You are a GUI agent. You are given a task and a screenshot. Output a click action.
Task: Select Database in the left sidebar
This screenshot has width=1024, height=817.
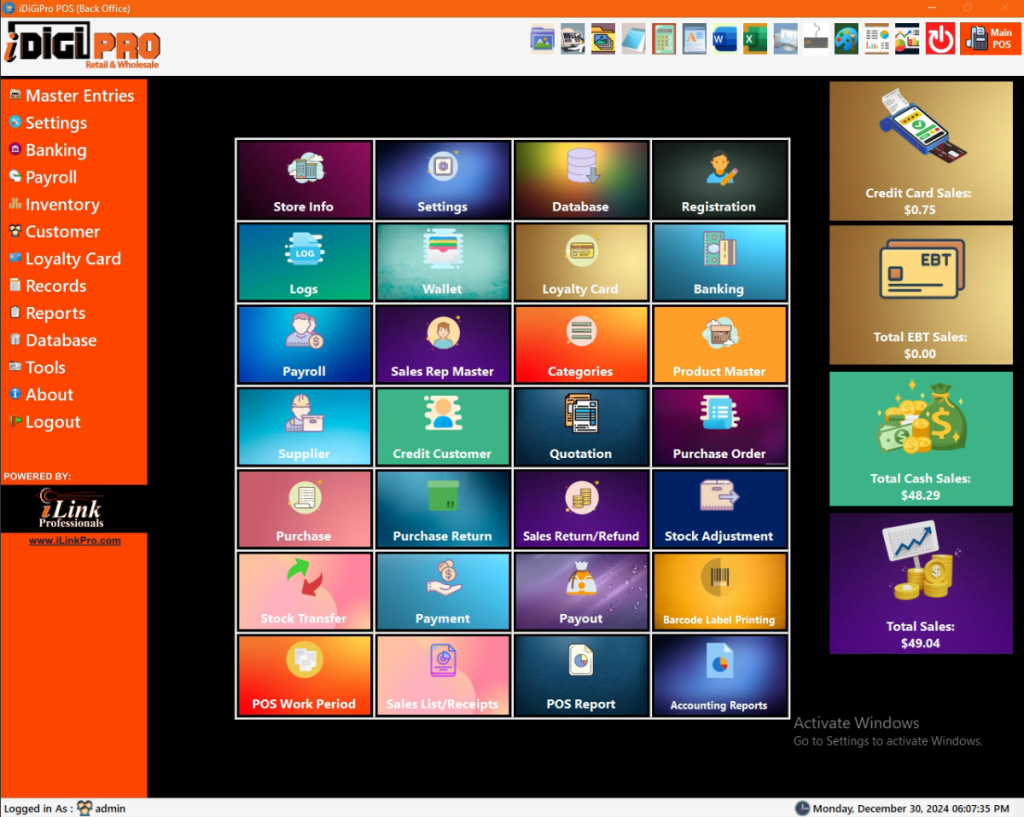53,340
